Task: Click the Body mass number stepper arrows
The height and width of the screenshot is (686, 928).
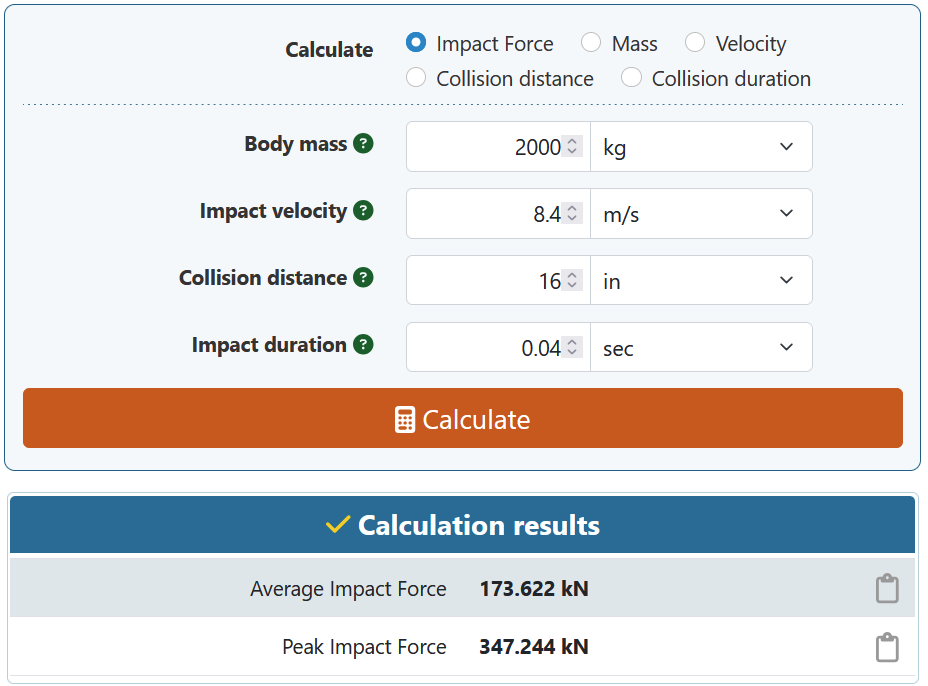Action: pos(572,147)
